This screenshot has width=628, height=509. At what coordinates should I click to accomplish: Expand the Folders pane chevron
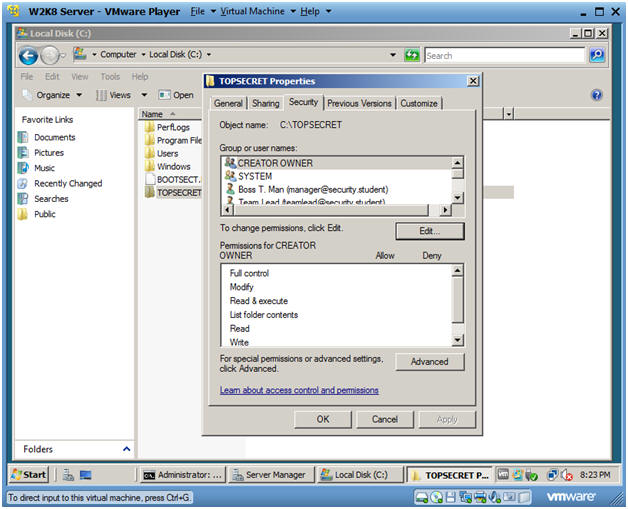[x=127, y=449]
